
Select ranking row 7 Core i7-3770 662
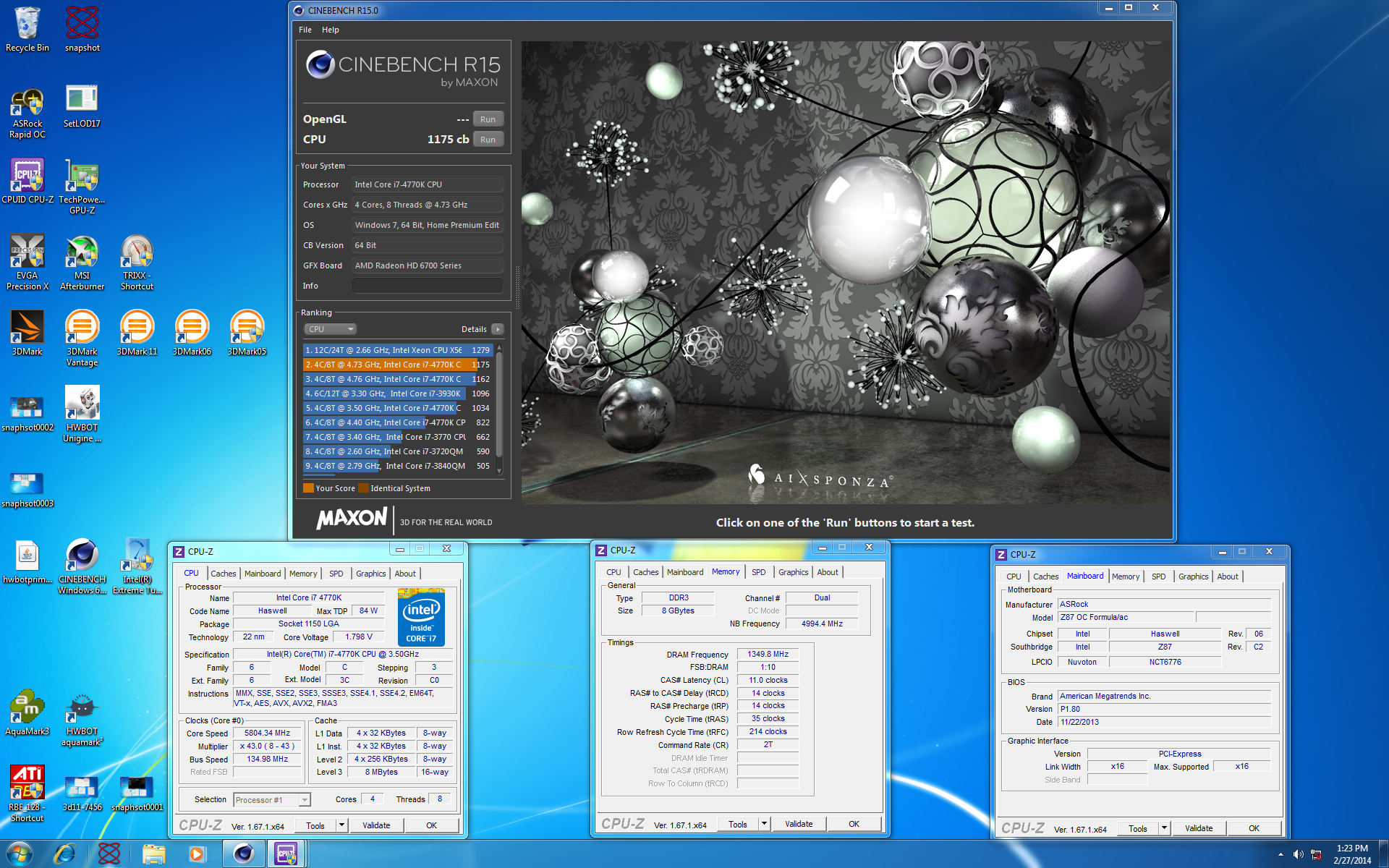coord(398,437)
